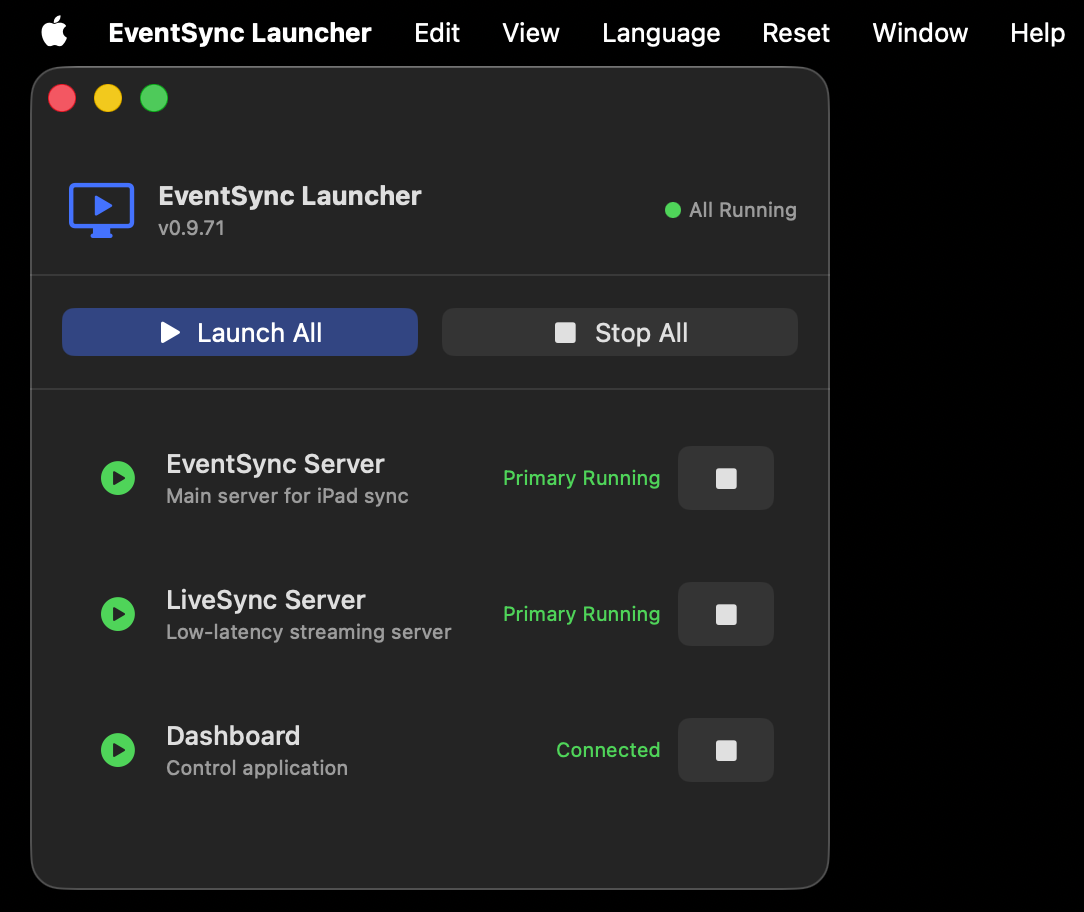The width and height of the screenshot is (1084, 912).
Task: Click the EventSync Launcher header title
Action: click(x=290, y=196)
